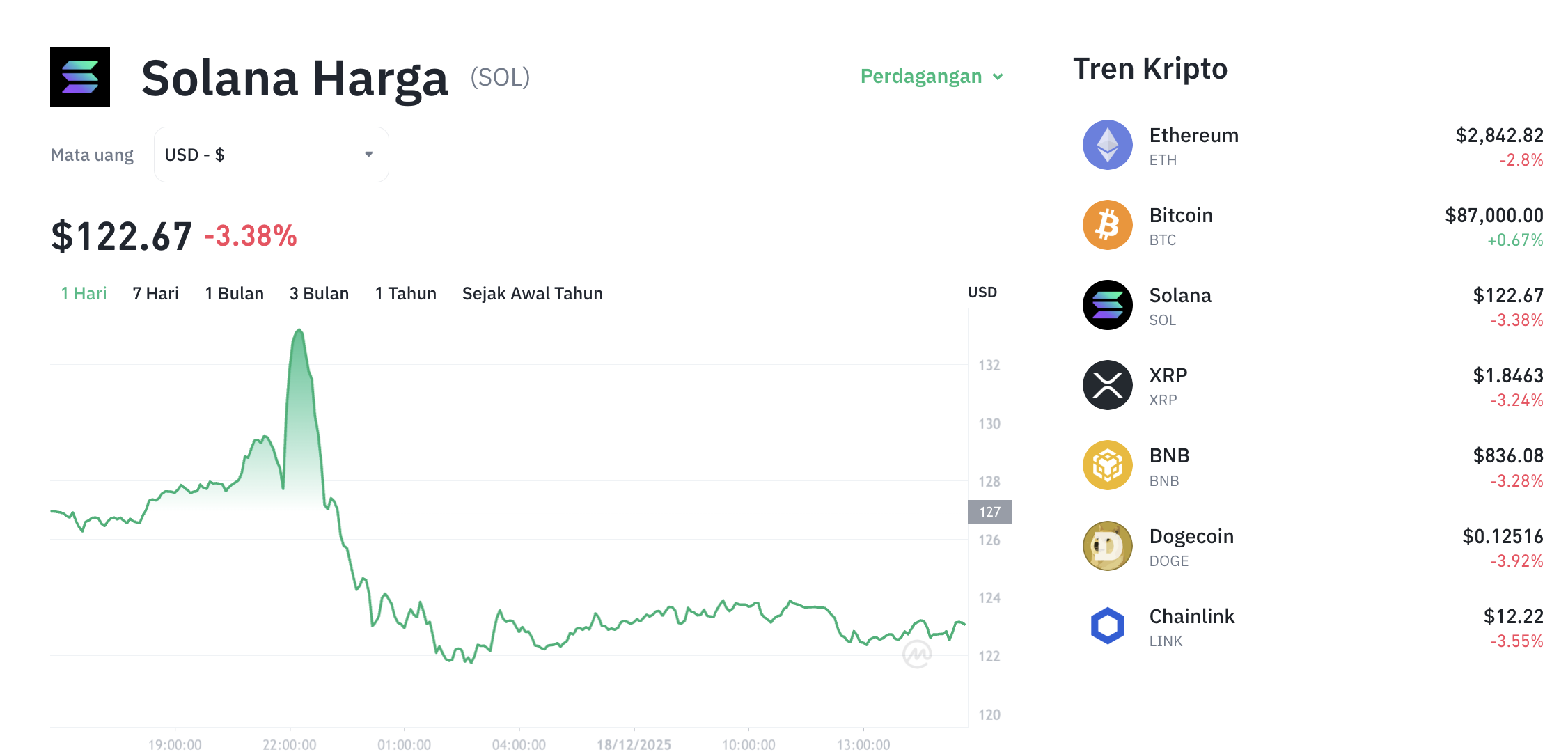Open XRP via its black coin icon
Viewport: 1568px width, 752px height.
pyautogui.click(x=1107, y=385)
